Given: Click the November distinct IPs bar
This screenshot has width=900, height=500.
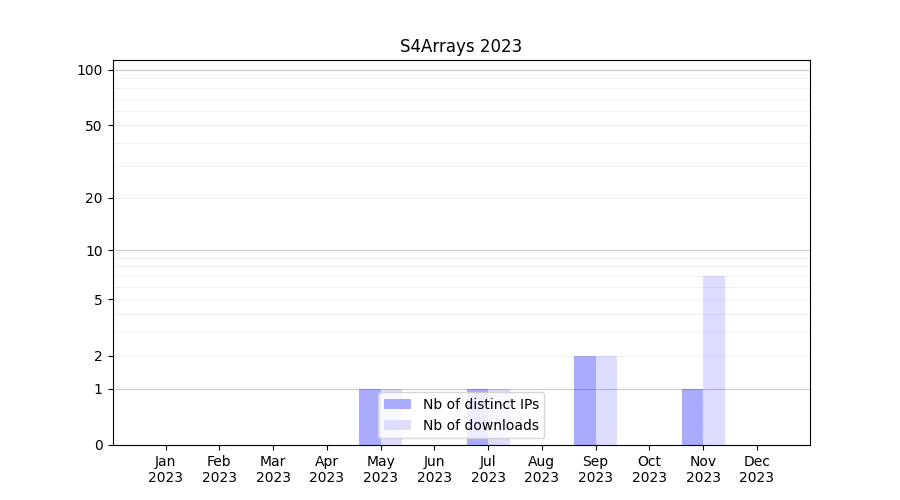Looking at the screenshot, I should 692,416.
